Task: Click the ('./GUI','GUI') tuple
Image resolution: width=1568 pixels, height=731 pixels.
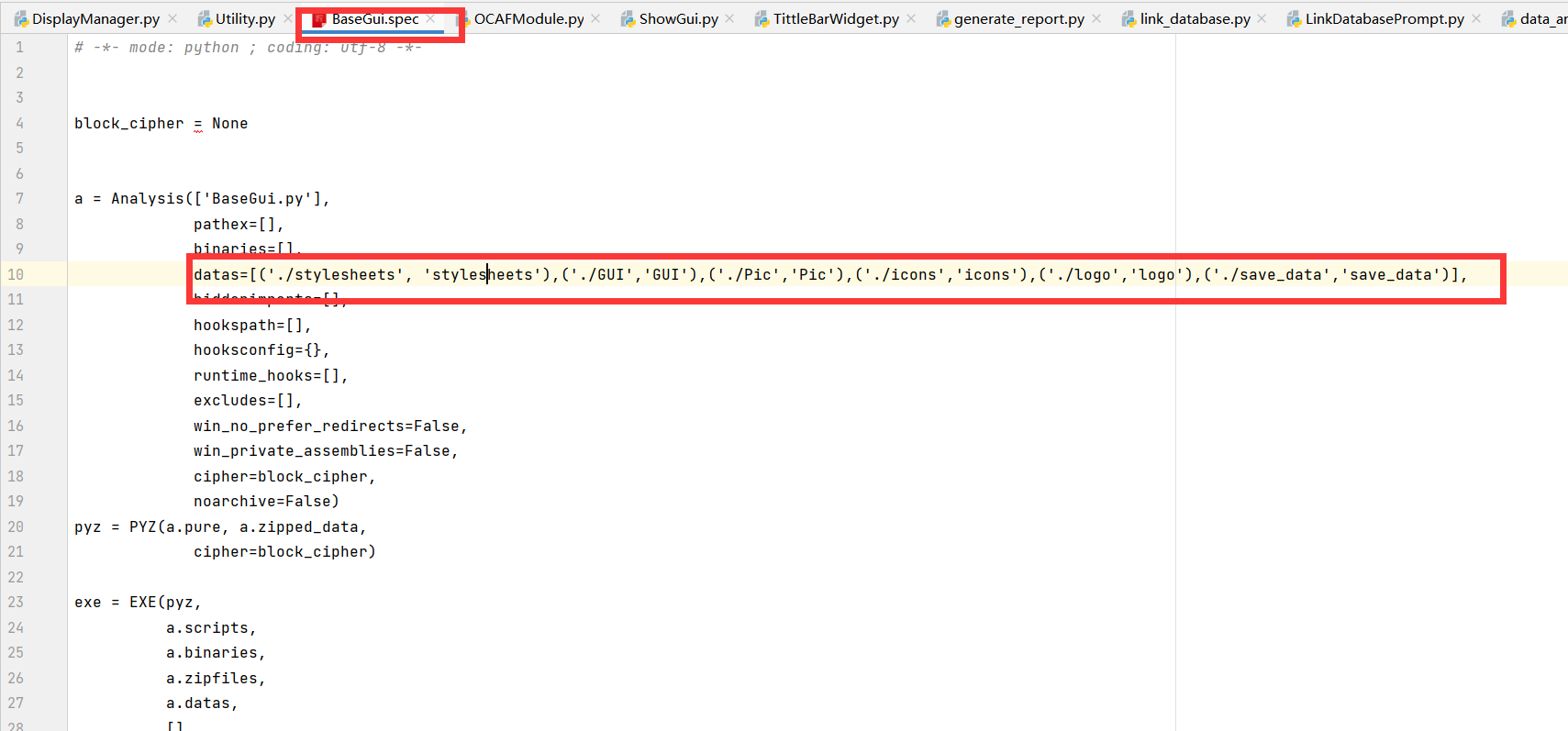Action: pos(629,275)
